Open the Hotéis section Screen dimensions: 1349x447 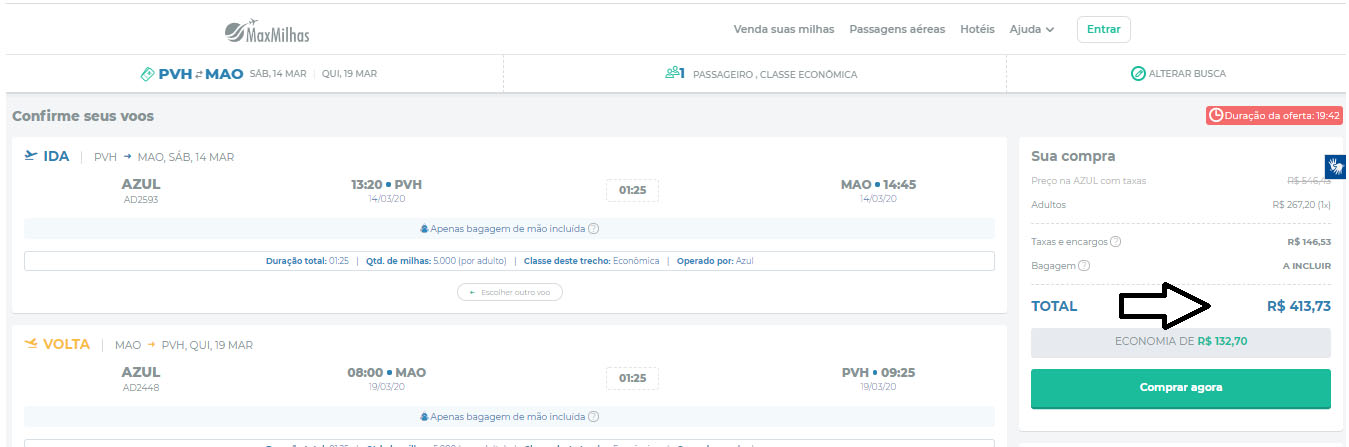[977, 30]
